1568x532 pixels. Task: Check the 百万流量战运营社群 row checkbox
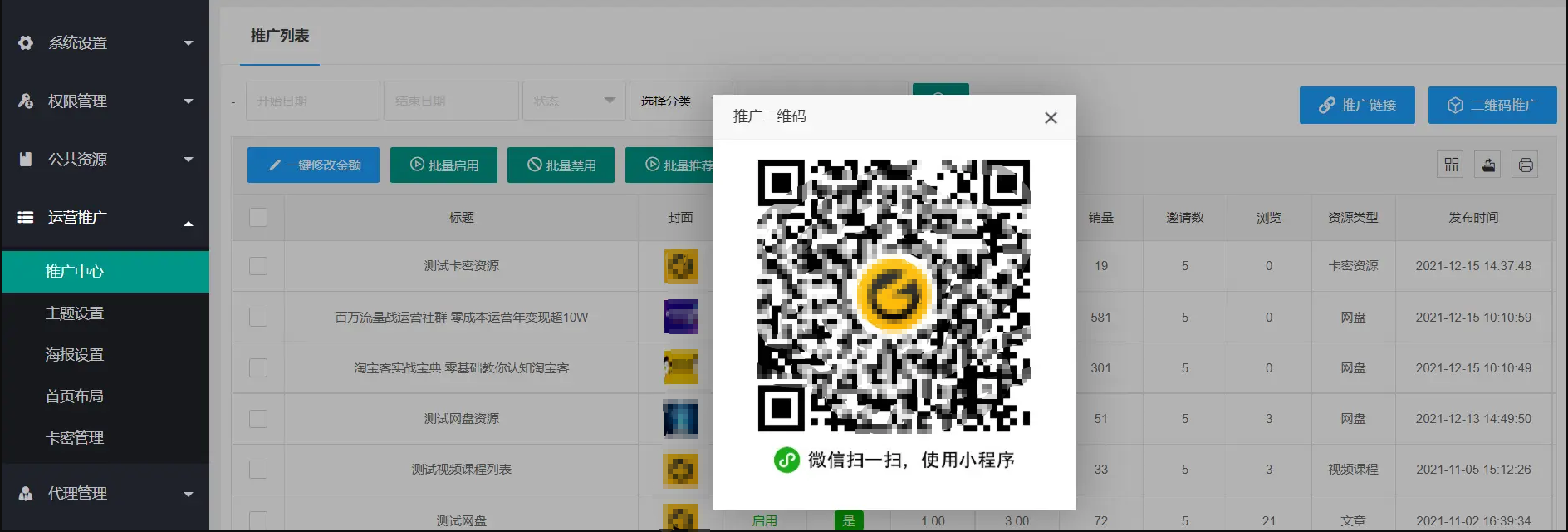[258, 317]
